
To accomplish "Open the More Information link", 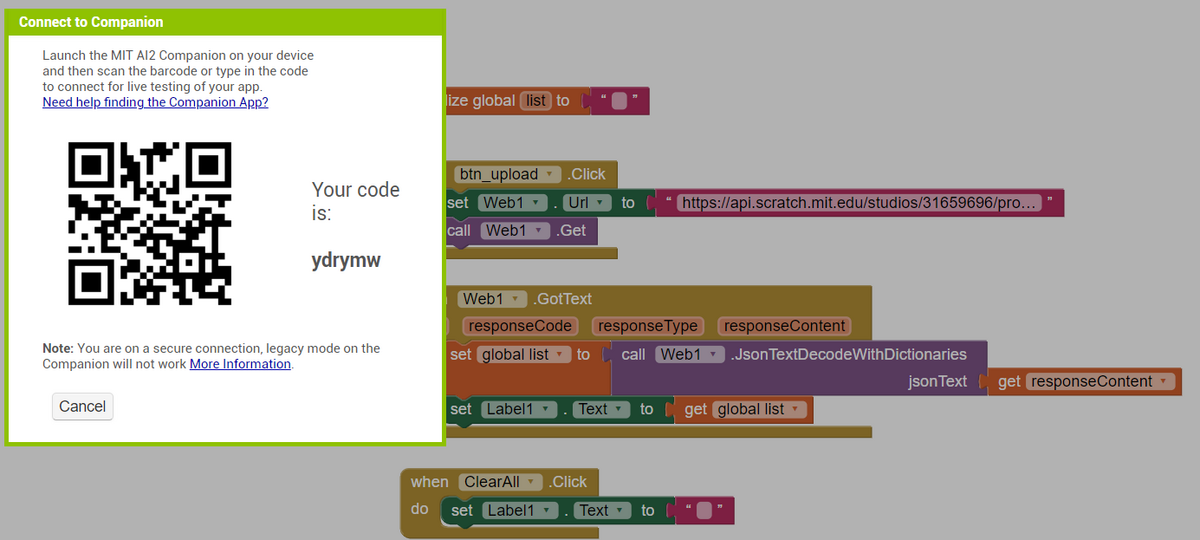I will (x=240, y=364).
